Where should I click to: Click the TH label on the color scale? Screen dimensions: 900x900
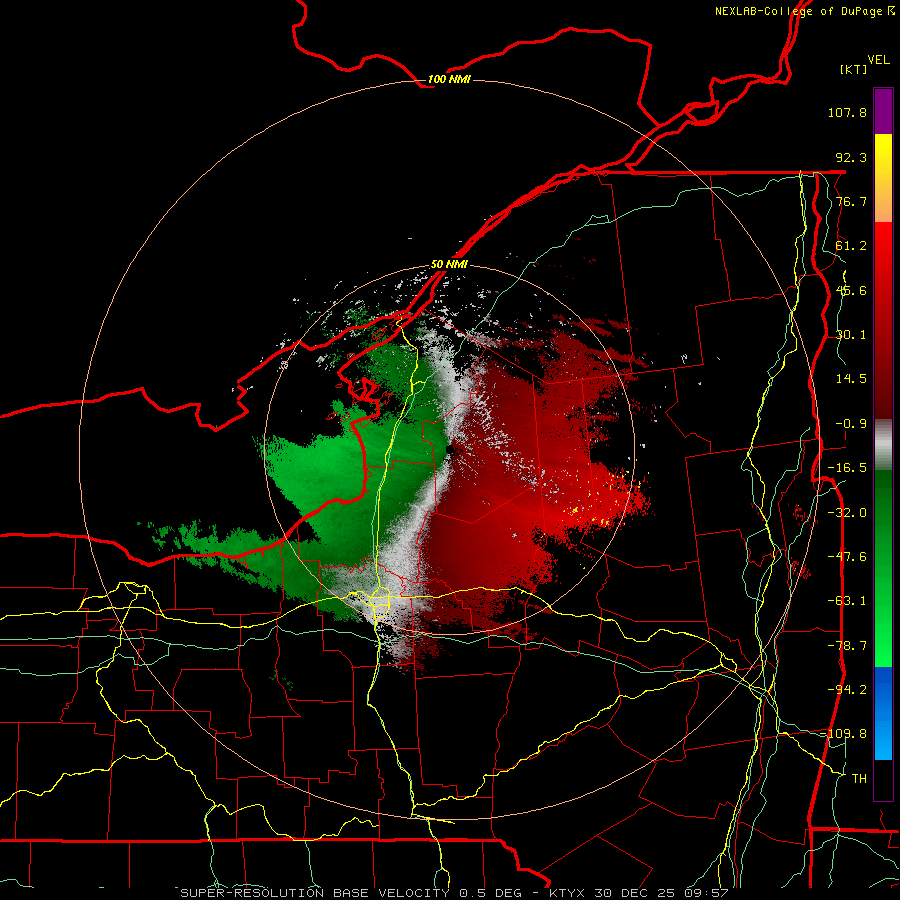[859, 779]
